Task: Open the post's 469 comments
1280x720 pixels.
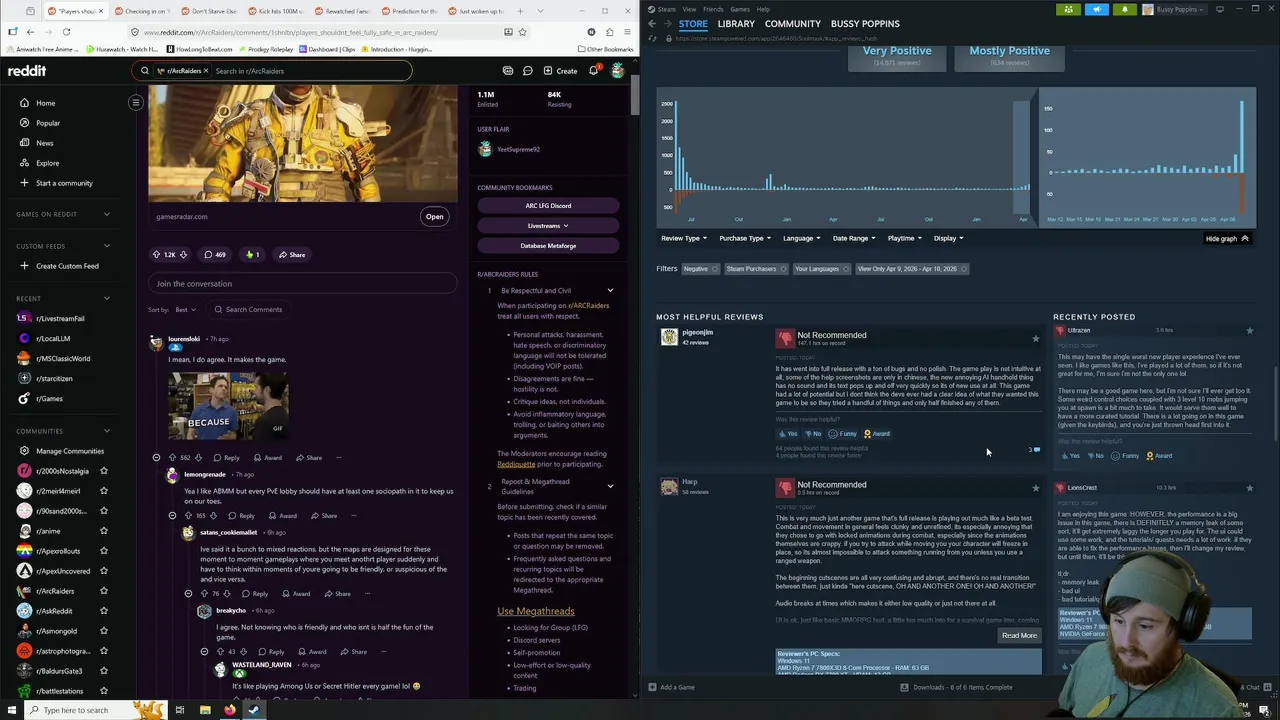Action: (x=215, y=255)
